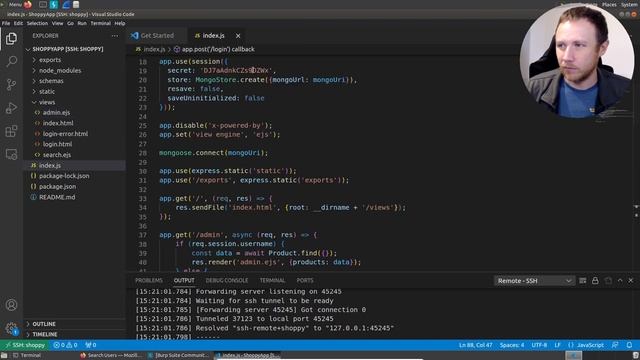Open the File menu
This screenshot has width=640, height=360.
6,24
